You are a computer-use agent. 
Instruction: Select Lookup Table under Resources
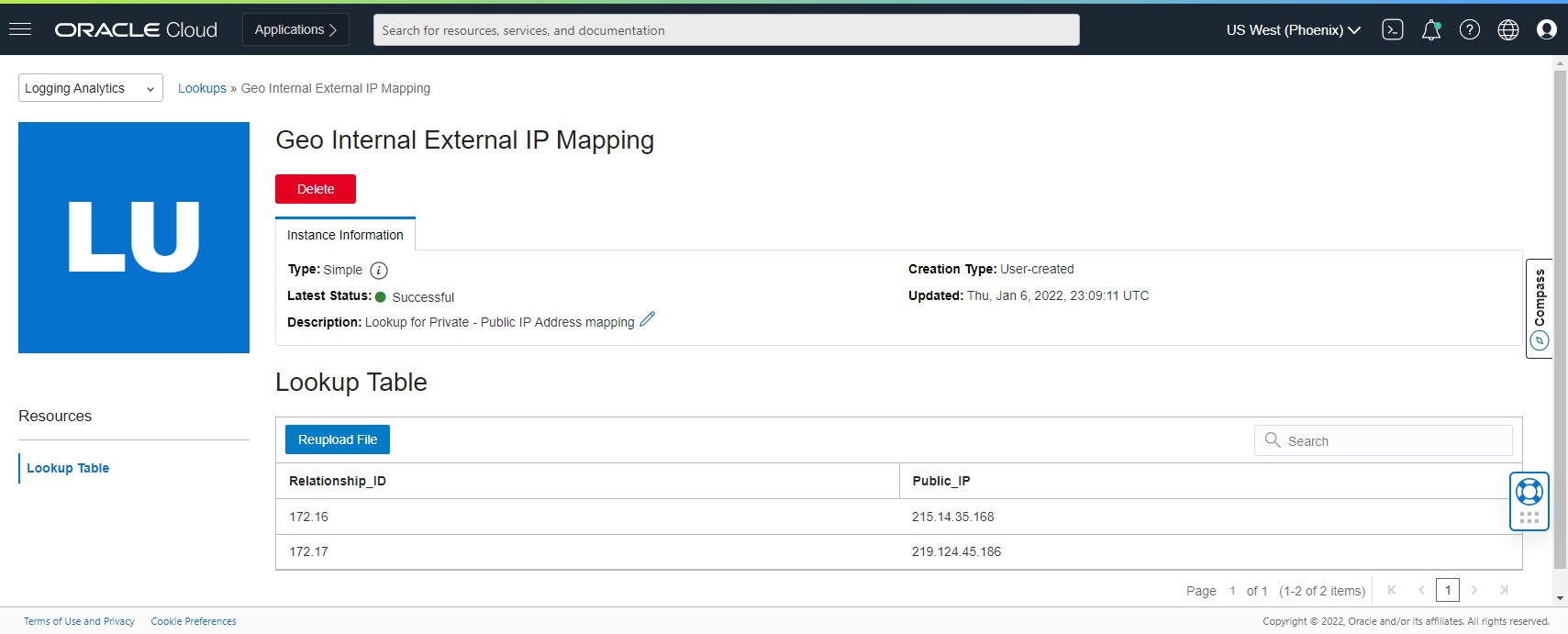(68, 468)
